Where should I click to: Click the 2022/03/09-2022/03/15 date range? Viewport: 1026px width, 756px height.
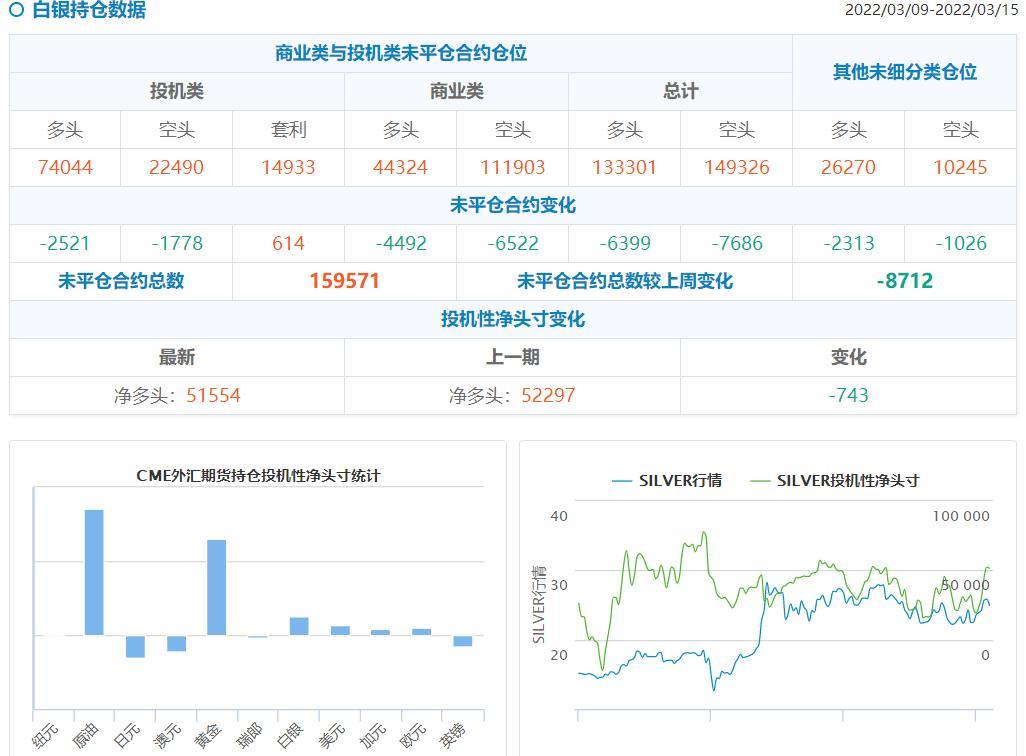930,10
